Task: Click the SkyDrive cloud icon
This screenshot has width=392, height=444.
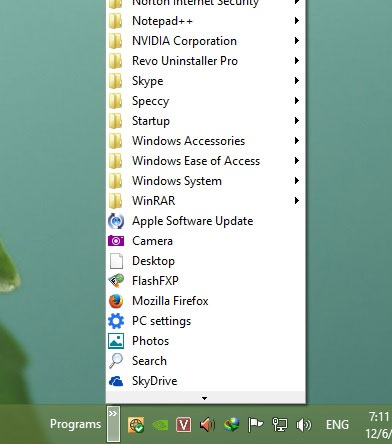Action: pos(116,381)
